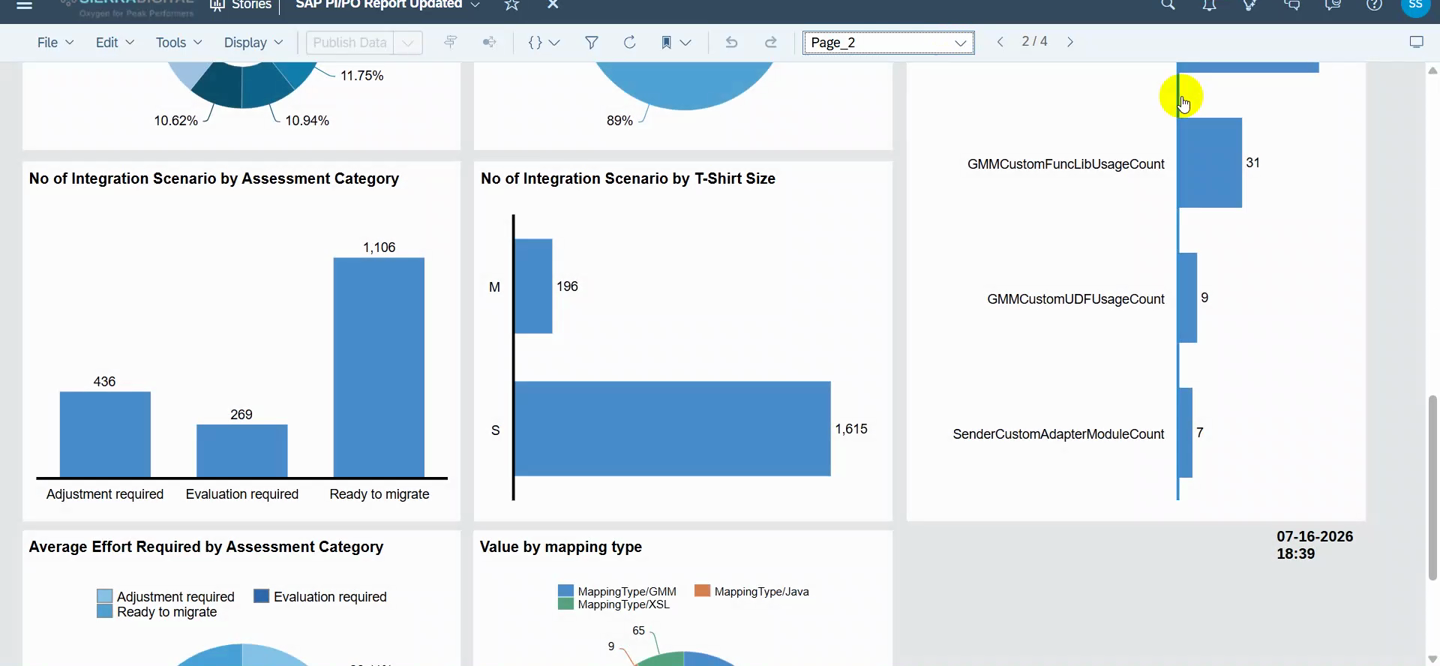This screenshot has height=666, width=1440.
Task: Select the S T-shirt size bar
Action: pyautogui.click(x=672, y=429)
